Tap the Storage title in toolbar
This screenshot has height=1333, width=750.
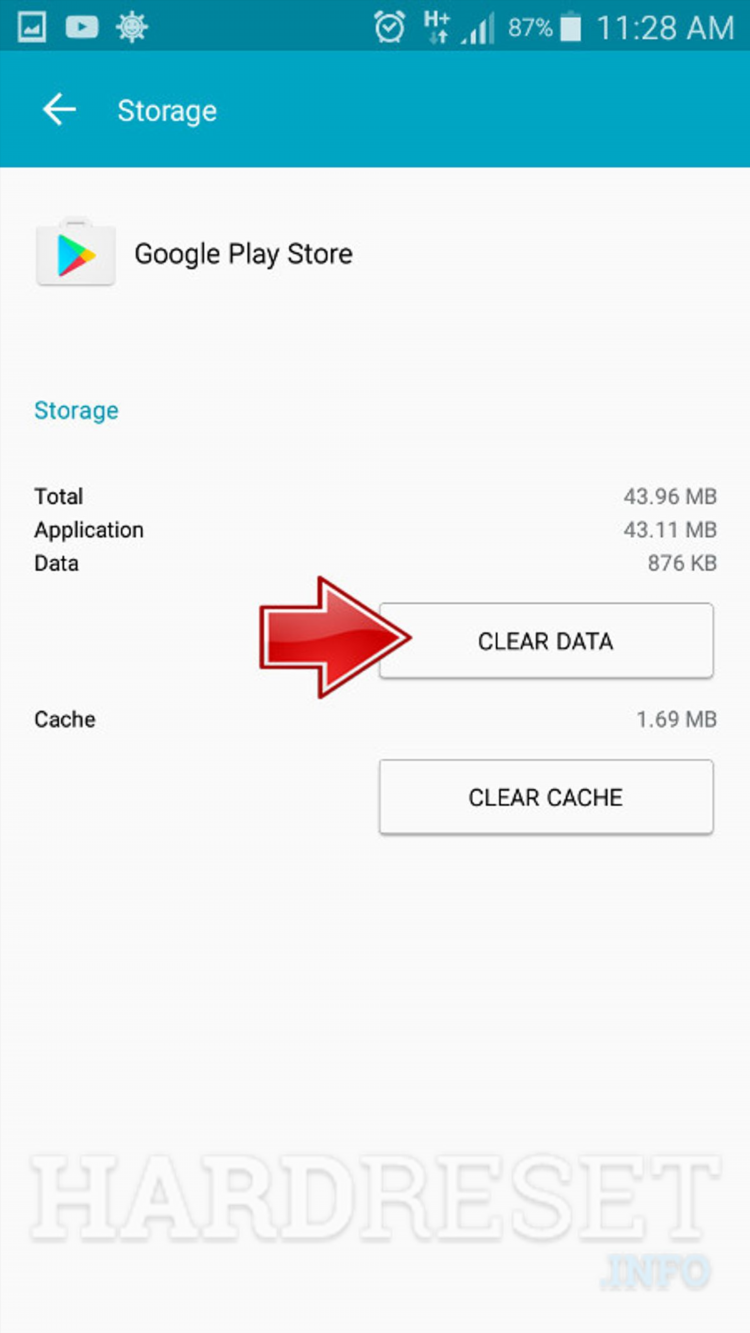point(167,110)
